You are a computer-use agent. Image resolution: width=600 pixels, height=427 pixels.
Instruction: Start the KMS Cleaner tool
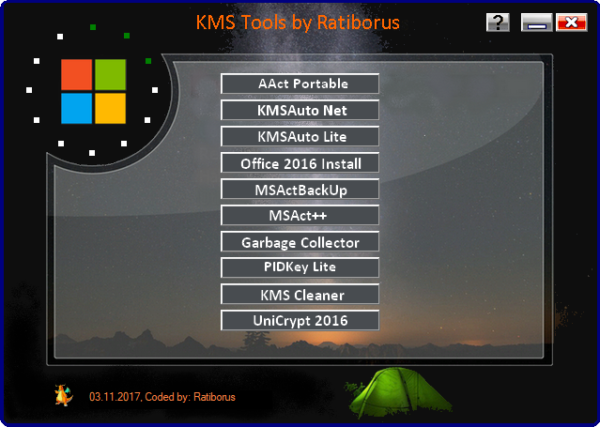(x=300, y=295)
